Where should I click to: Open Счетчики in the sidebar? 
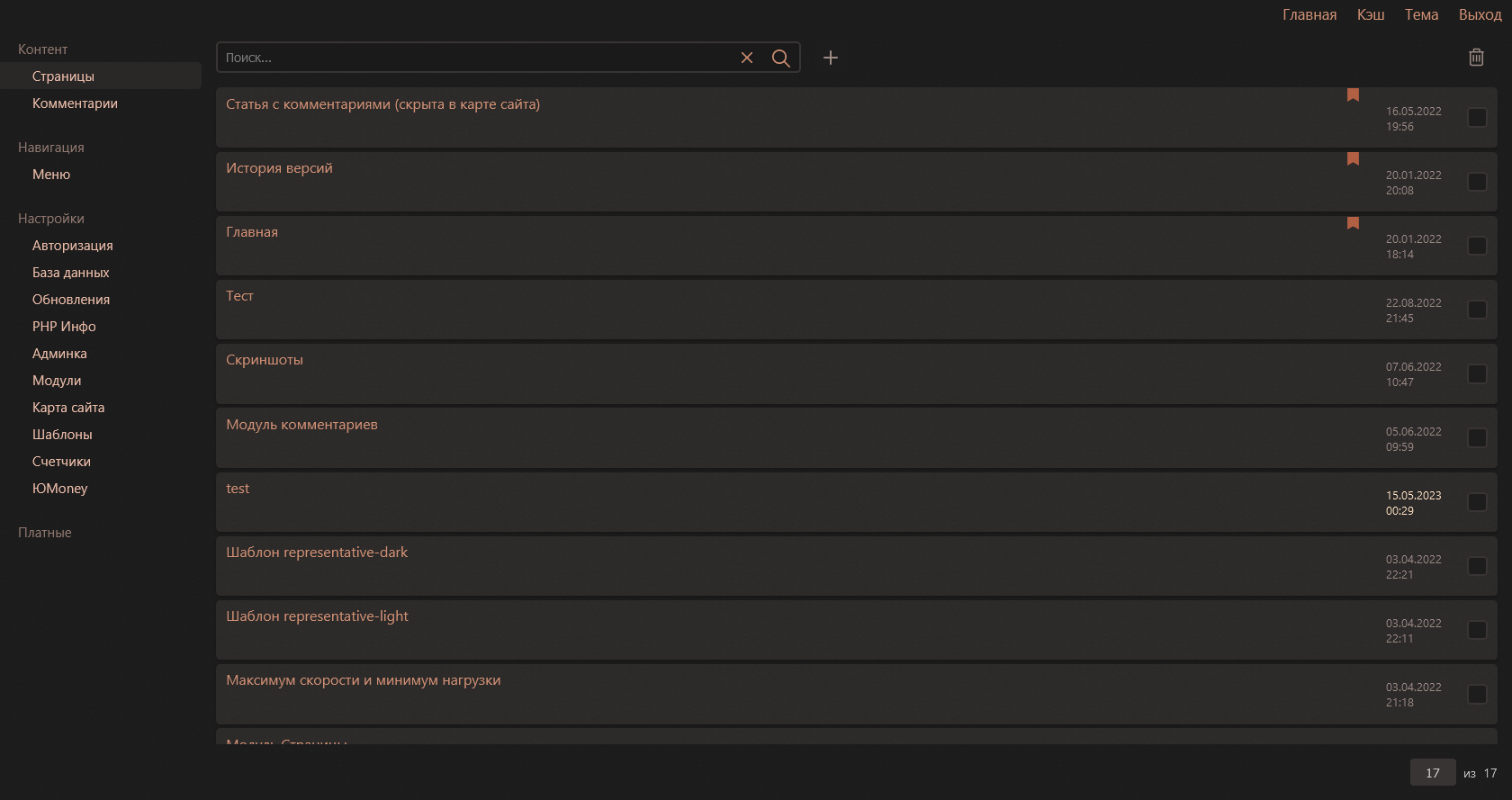point(61,462)
